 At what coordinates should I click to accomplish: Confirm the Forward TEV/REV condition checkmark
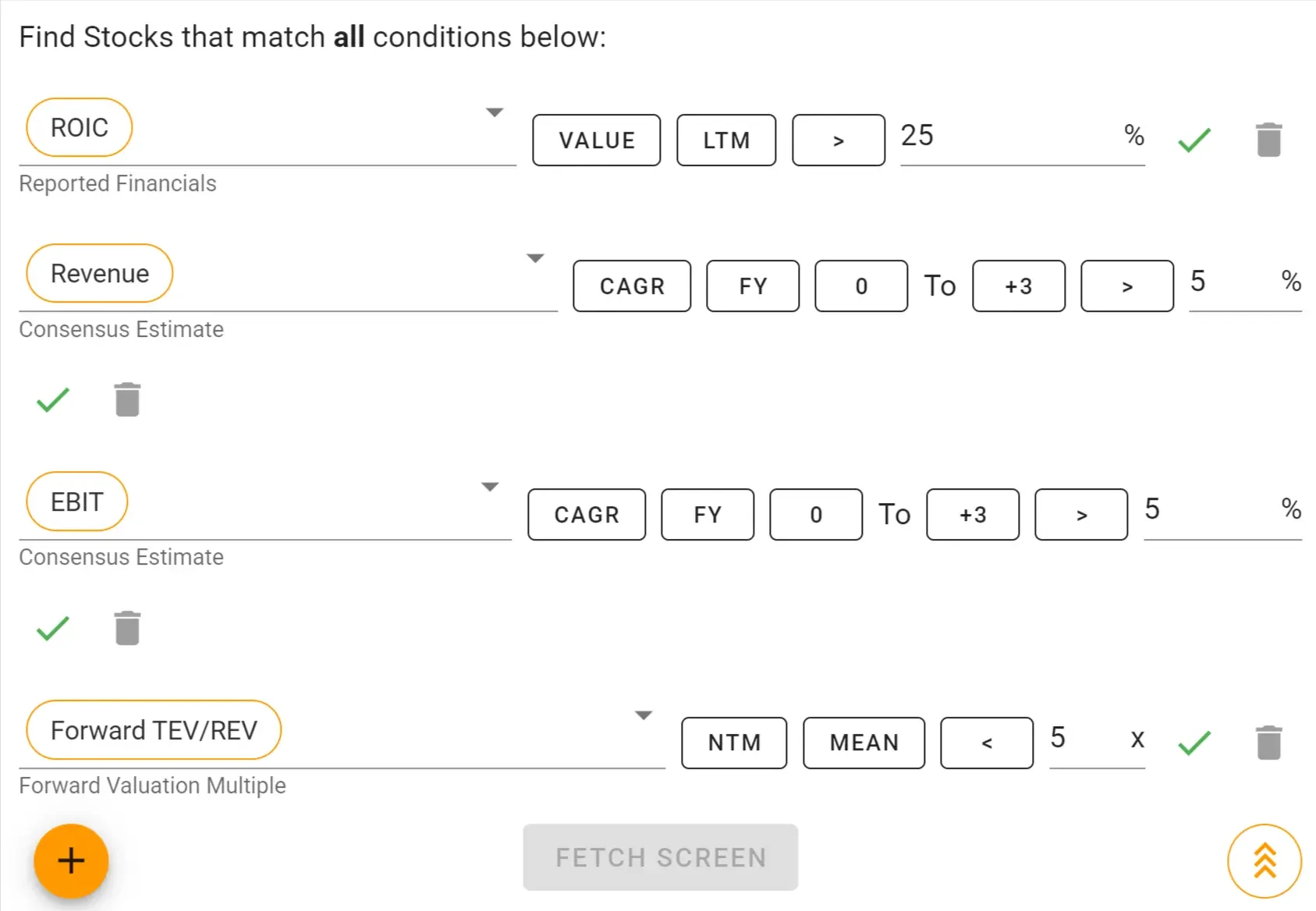tap(1194, 743)
